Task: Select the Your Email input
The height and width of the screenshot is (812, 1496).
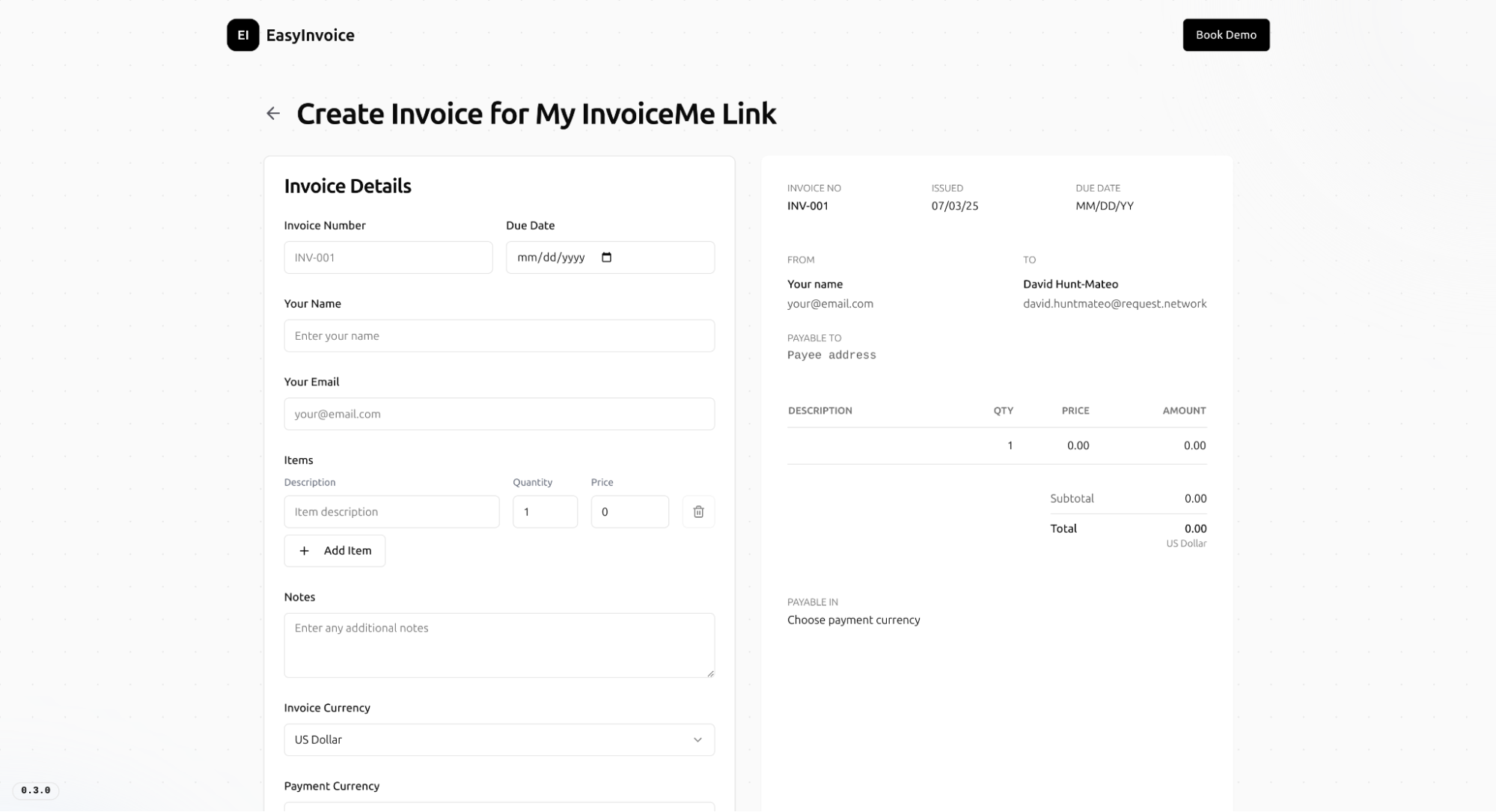Action: pos(498,414)
